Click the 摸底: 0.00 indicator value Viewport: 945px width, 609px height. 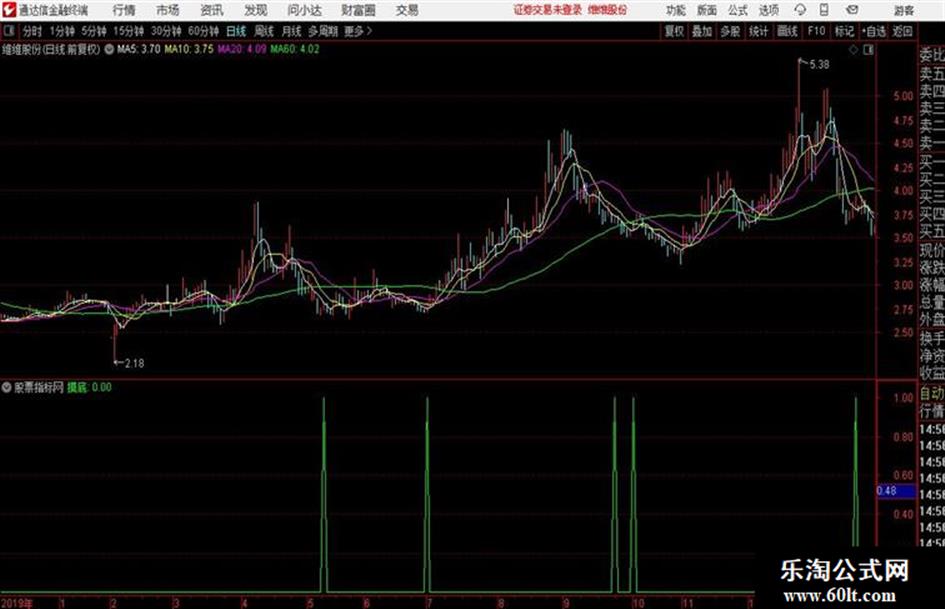[x=89, y=387]
